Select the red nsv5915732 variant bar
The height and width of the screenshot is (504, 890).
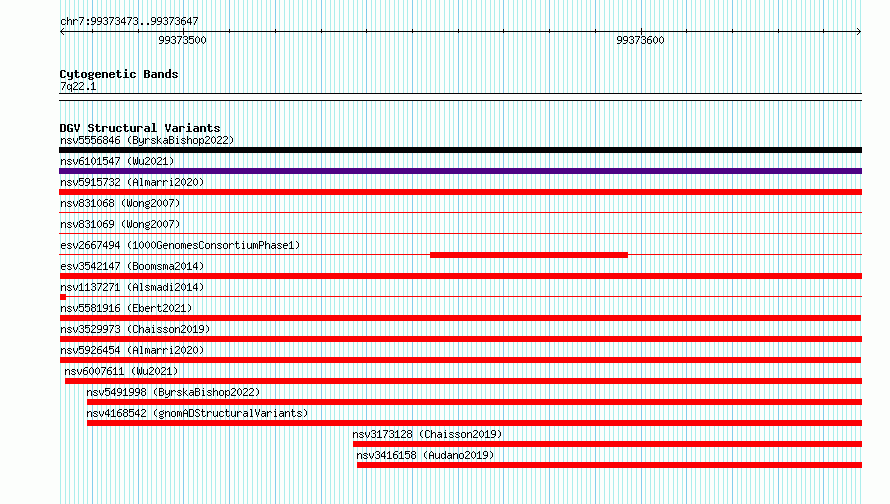[460, 192]
